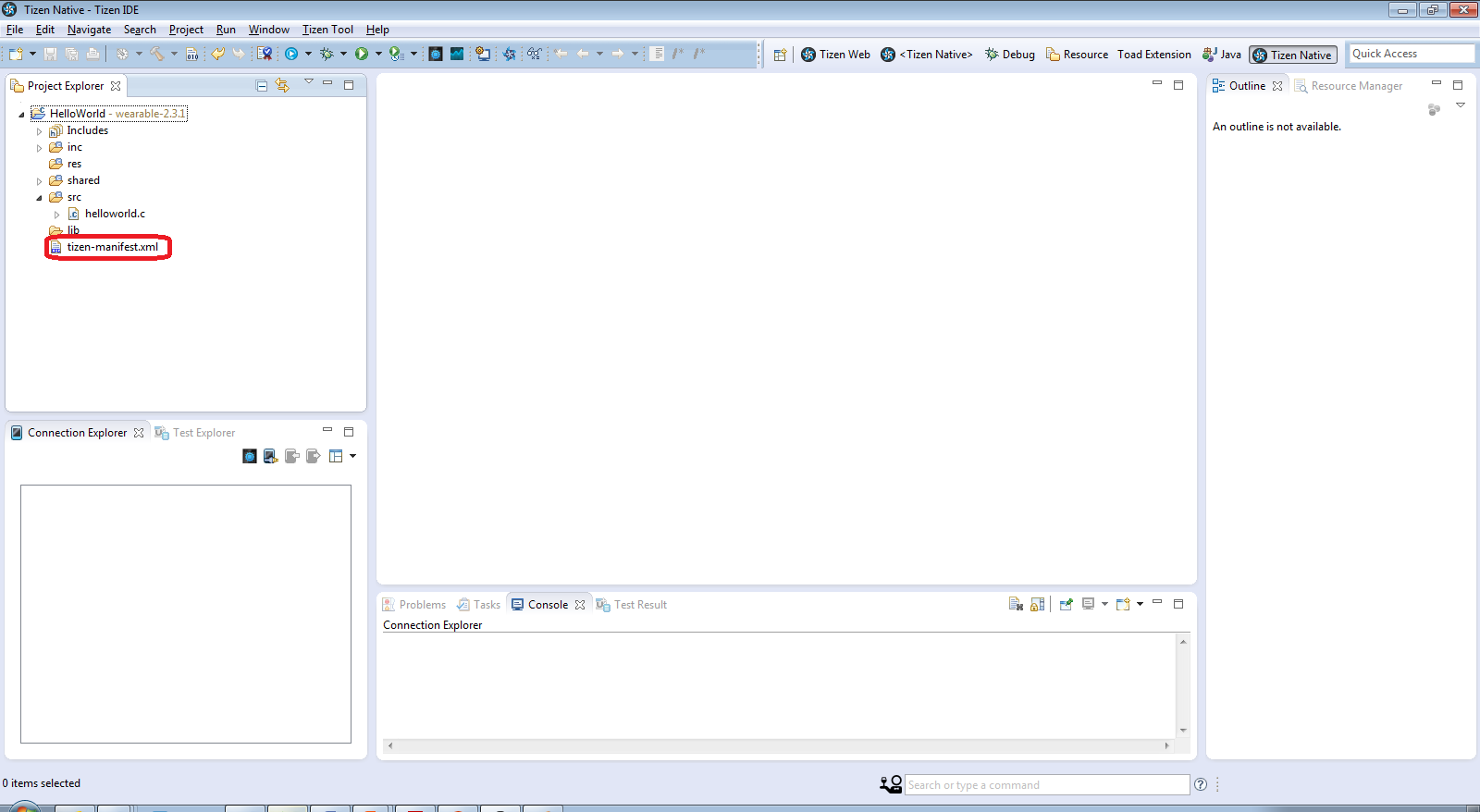Viewport: 1480px width, 812px height.
Task: Toggle Scroll Lock in Console
Action: 1038,604
